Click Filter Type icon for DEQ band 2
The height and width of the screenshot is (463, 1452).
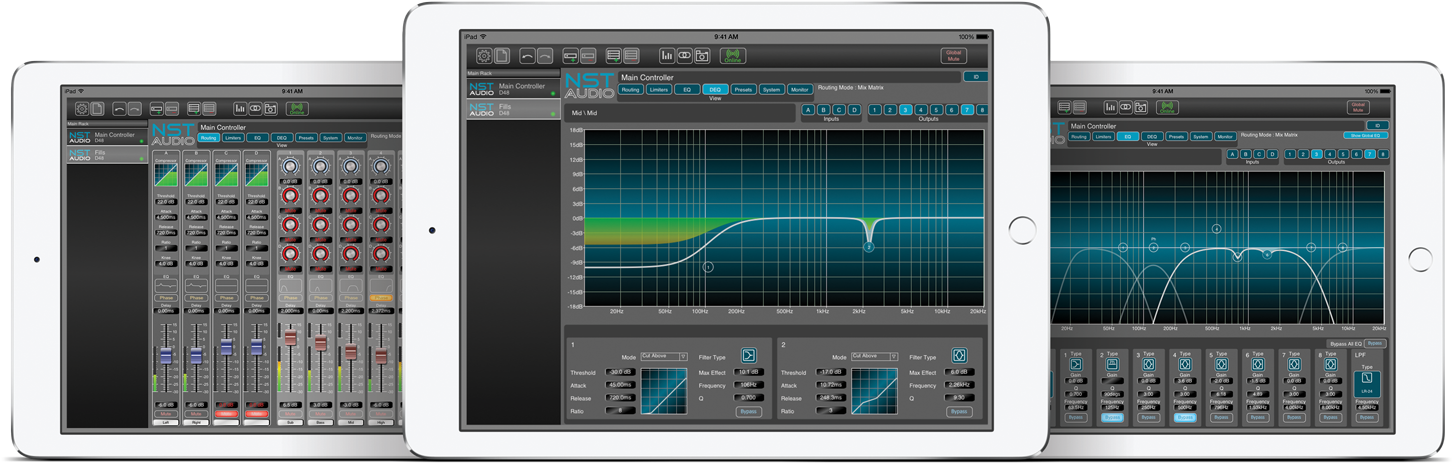958,355
